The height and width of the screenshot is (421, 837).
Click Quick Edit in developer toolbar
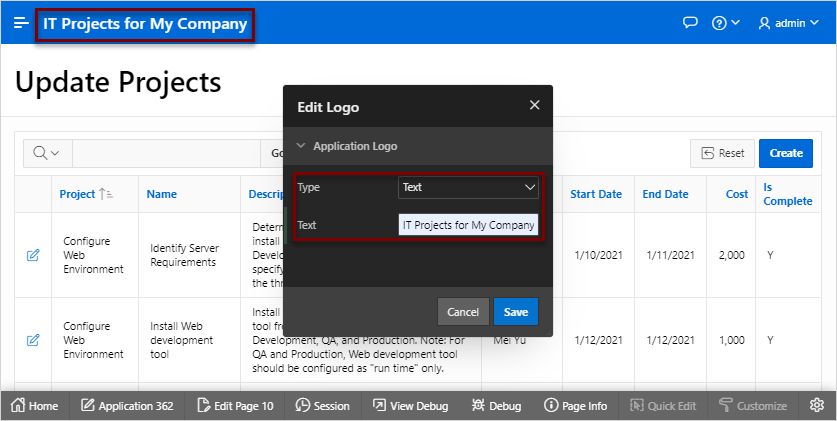663,406
